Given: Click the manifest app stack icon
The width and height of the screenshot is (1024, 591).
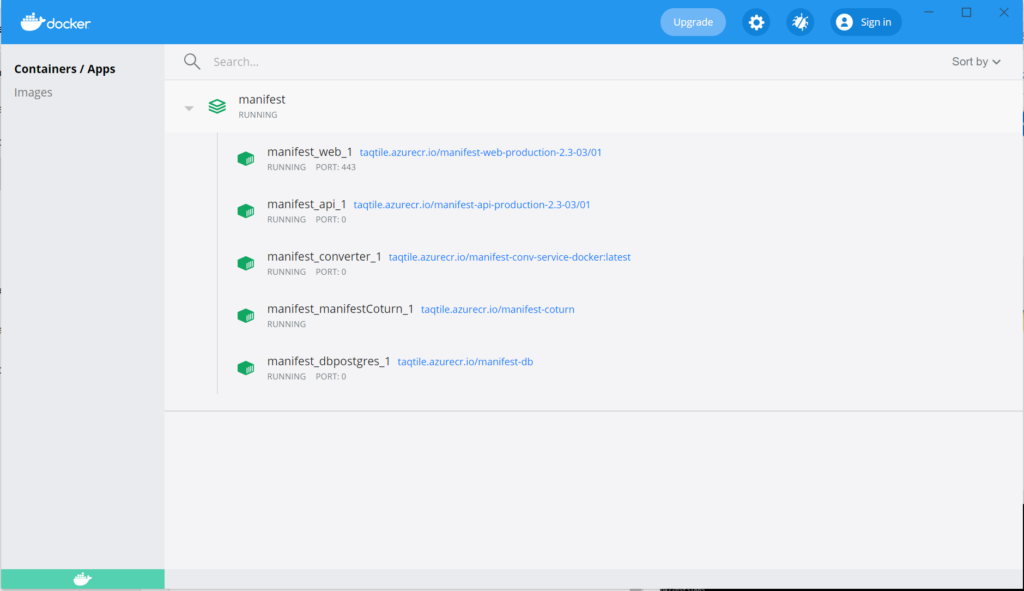Looking at the screenshot, I should [217, 106].
